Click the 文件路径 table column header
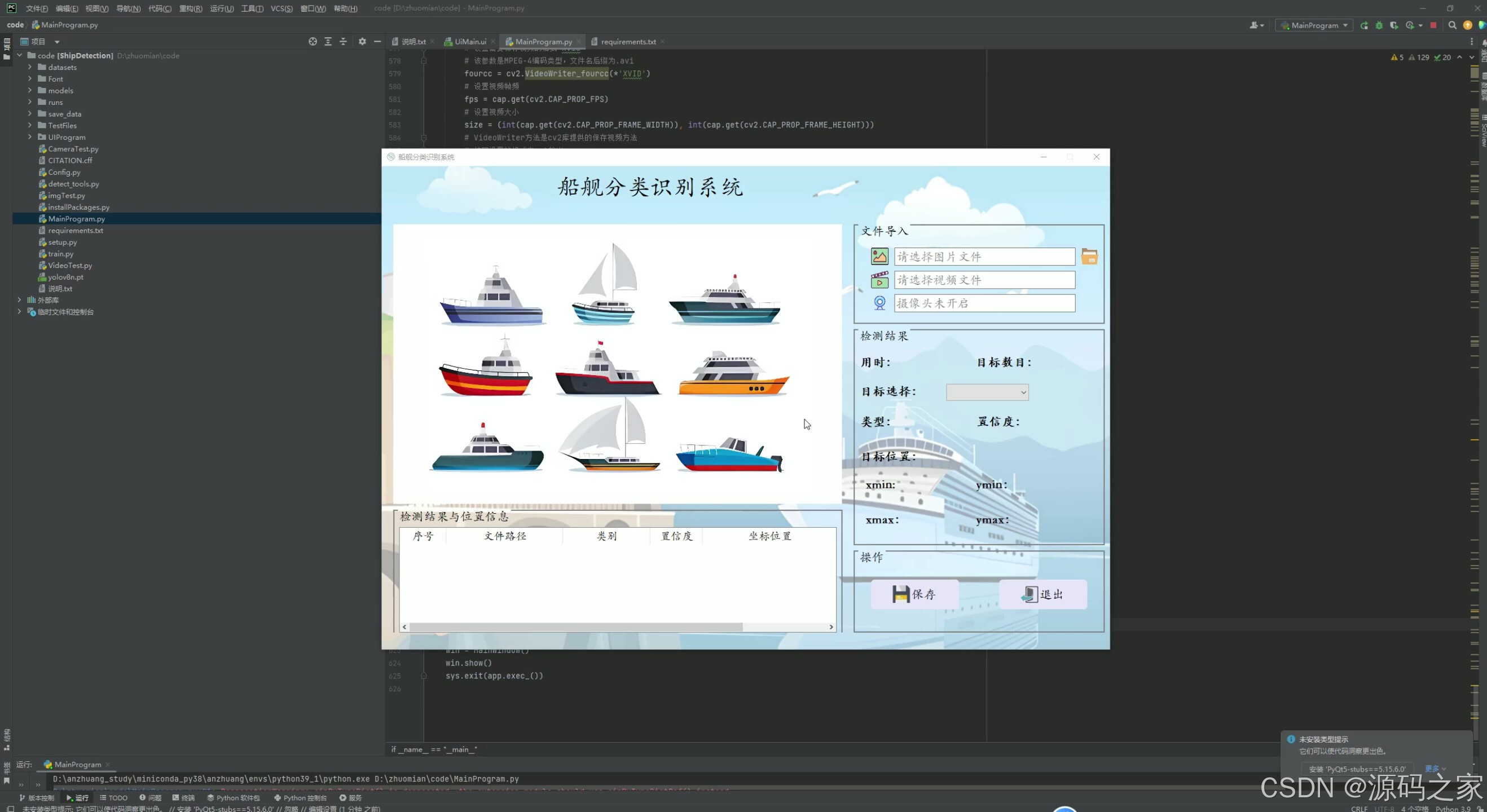 pos(504,536)
